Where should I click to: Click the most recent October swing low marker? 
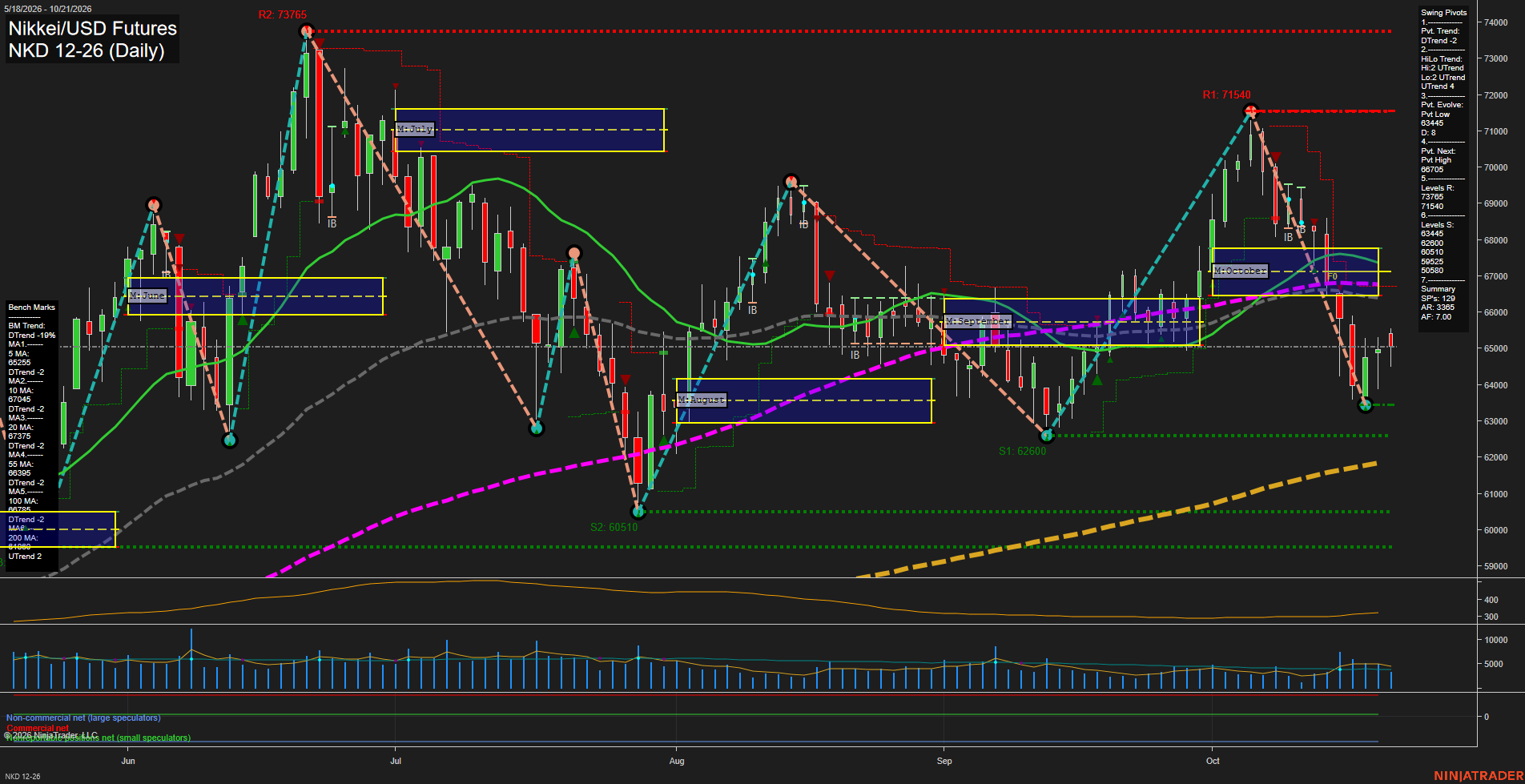1366,405
